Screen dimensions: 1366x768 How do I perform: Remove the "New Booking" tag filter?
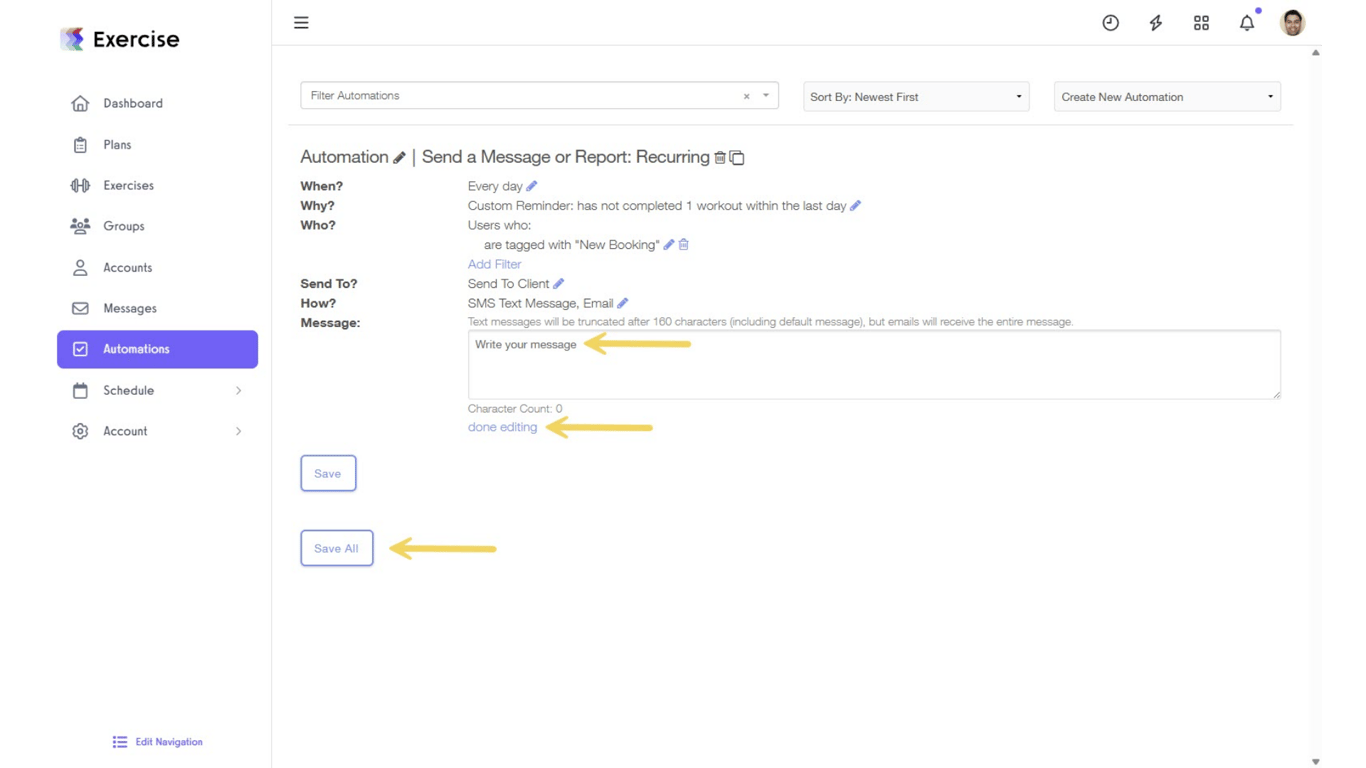tap(684, 245)
